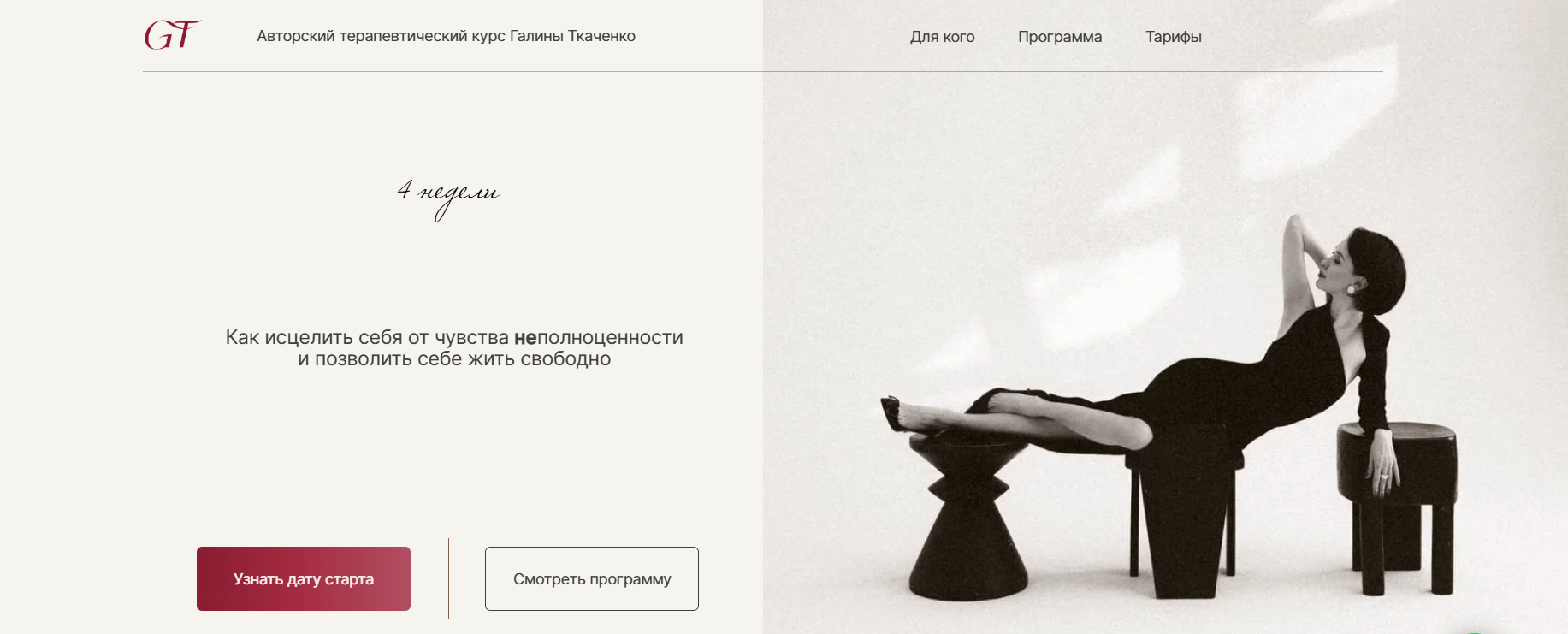Click the Узнать дату старта button
Viewport: 1568px width, 634px height.
304,578
